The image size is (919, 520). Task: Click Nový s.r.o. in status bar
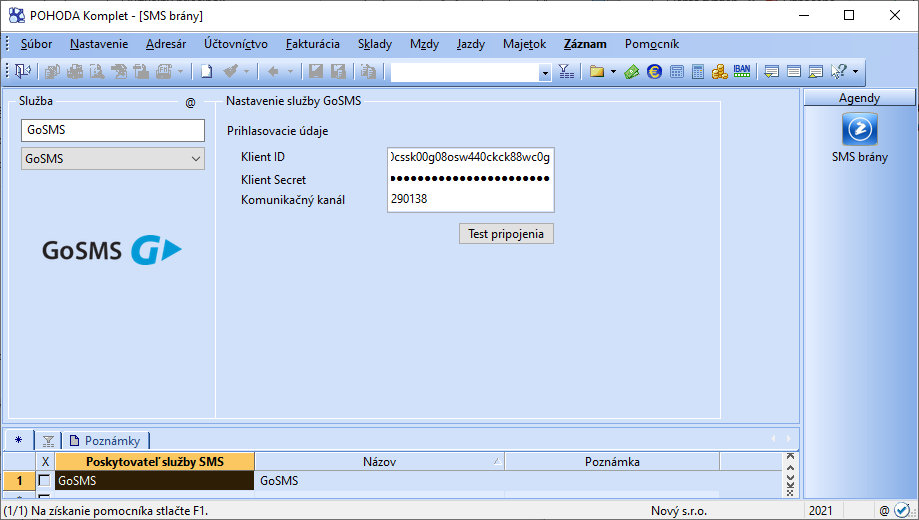(679, 511)
